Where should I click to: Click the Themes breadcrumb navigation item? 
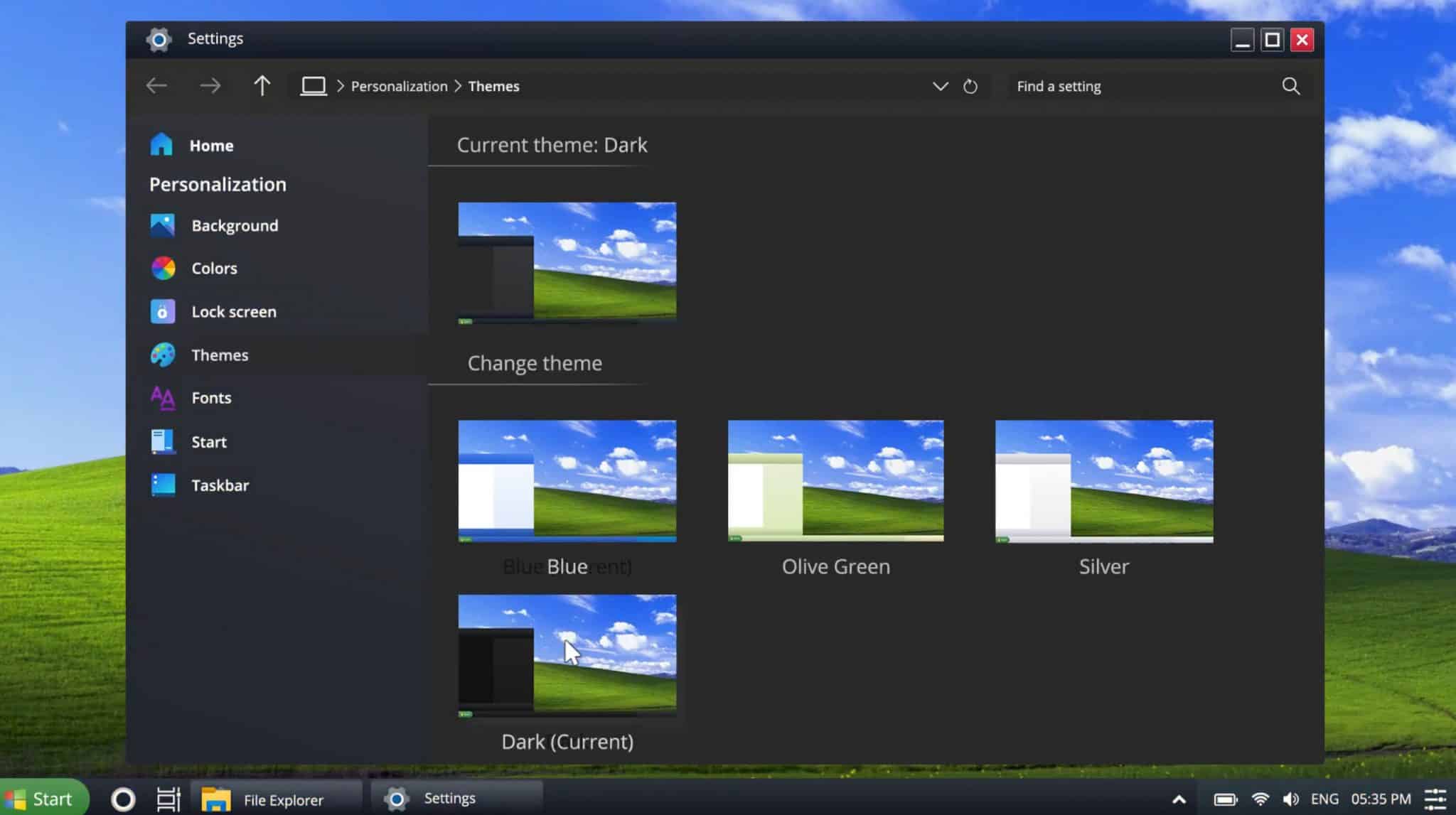494,86
